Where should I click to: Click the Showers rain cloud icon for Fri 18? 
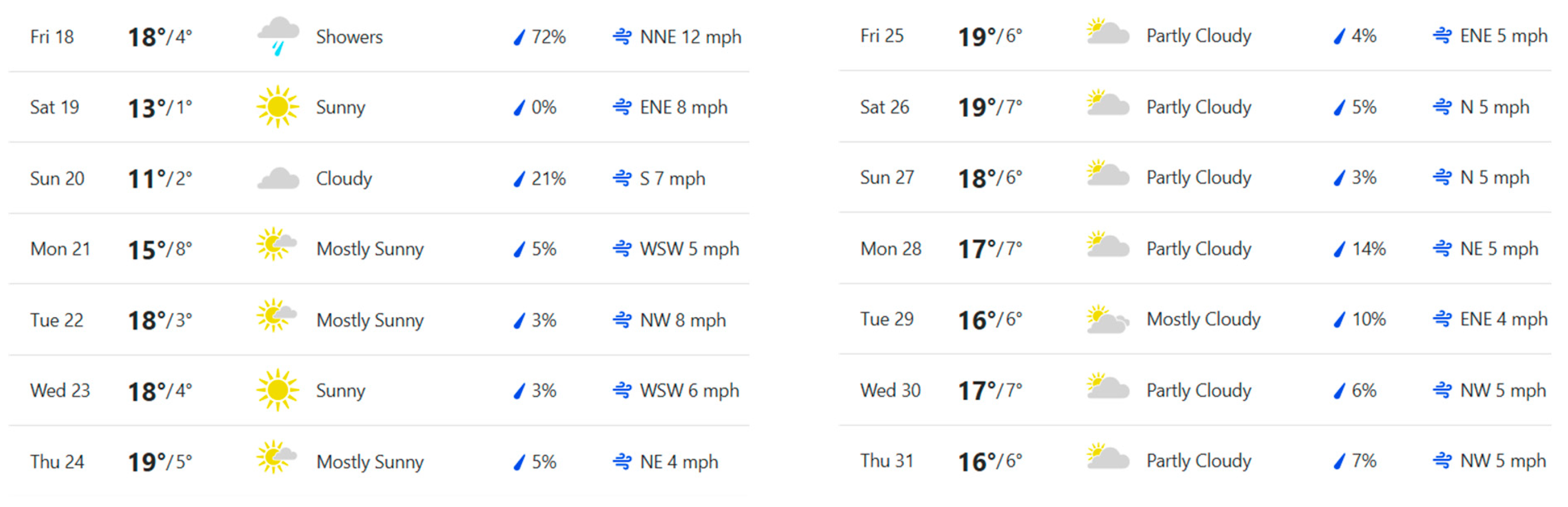click(278, 36)
